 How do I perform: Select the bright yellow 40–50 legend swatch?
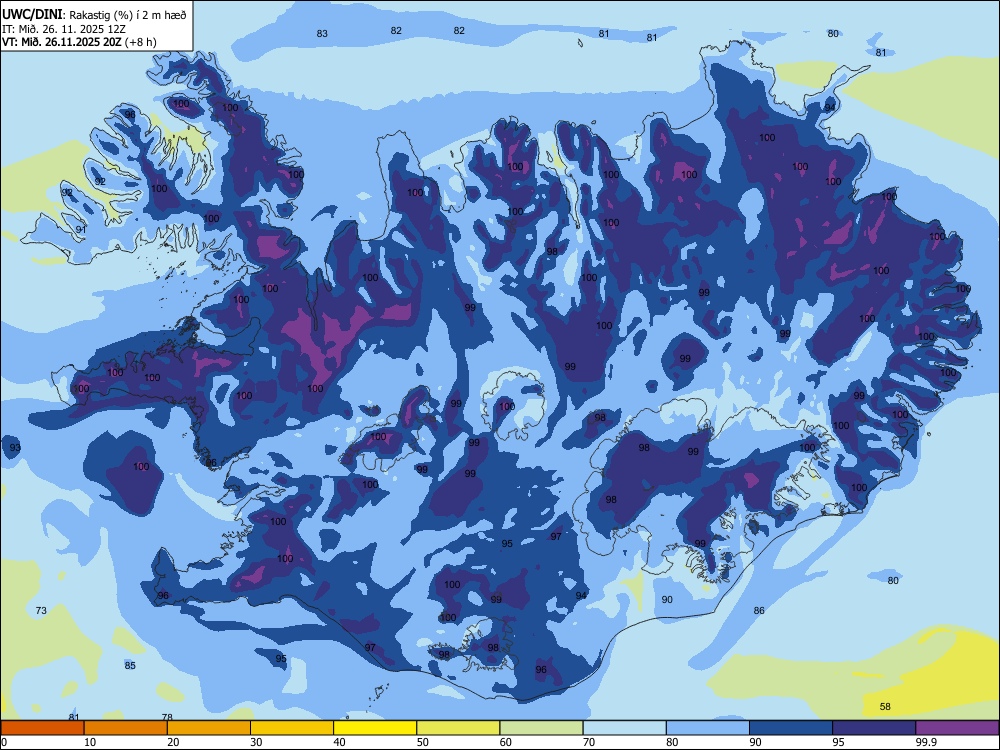(x=375, y=728)
